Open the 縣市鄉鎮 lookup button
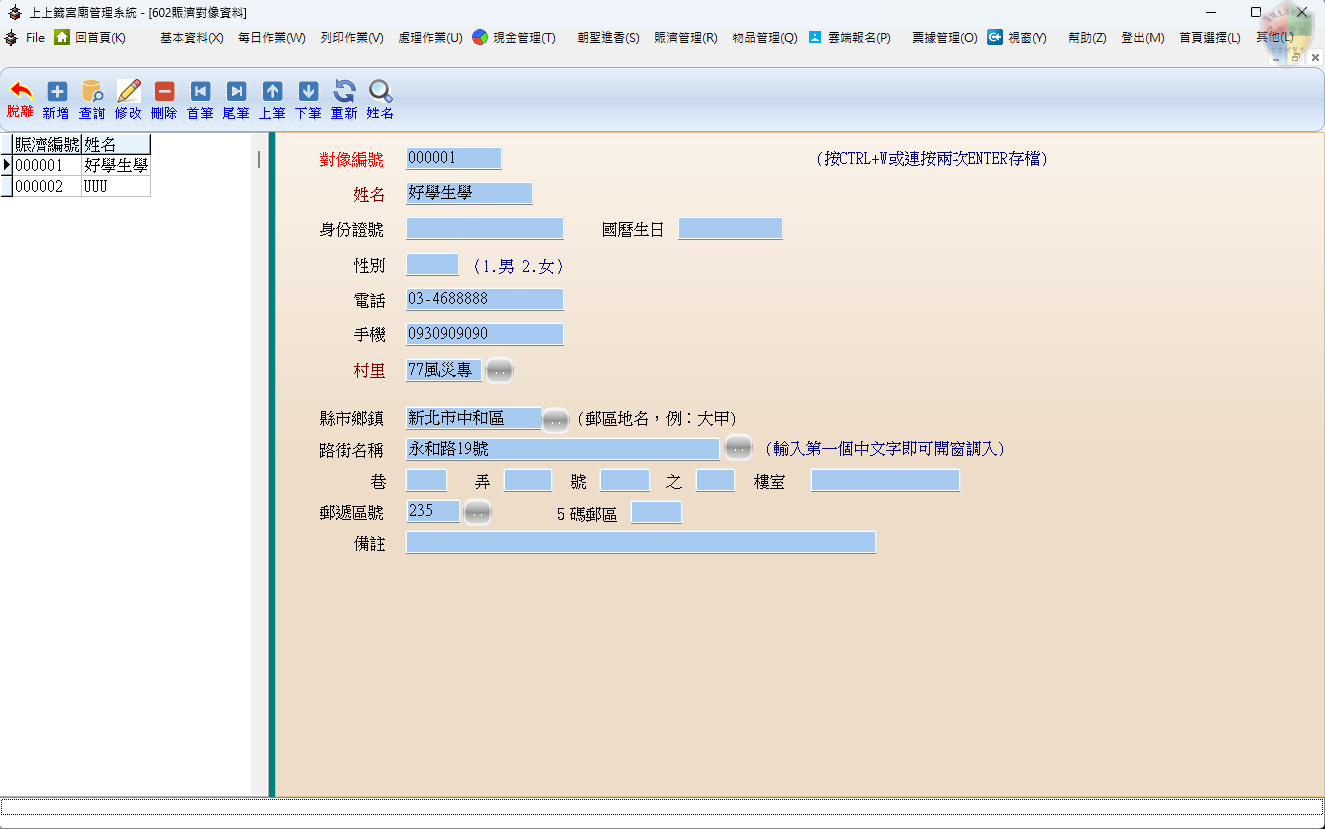 pyautogui.click(x=555, y=420)
